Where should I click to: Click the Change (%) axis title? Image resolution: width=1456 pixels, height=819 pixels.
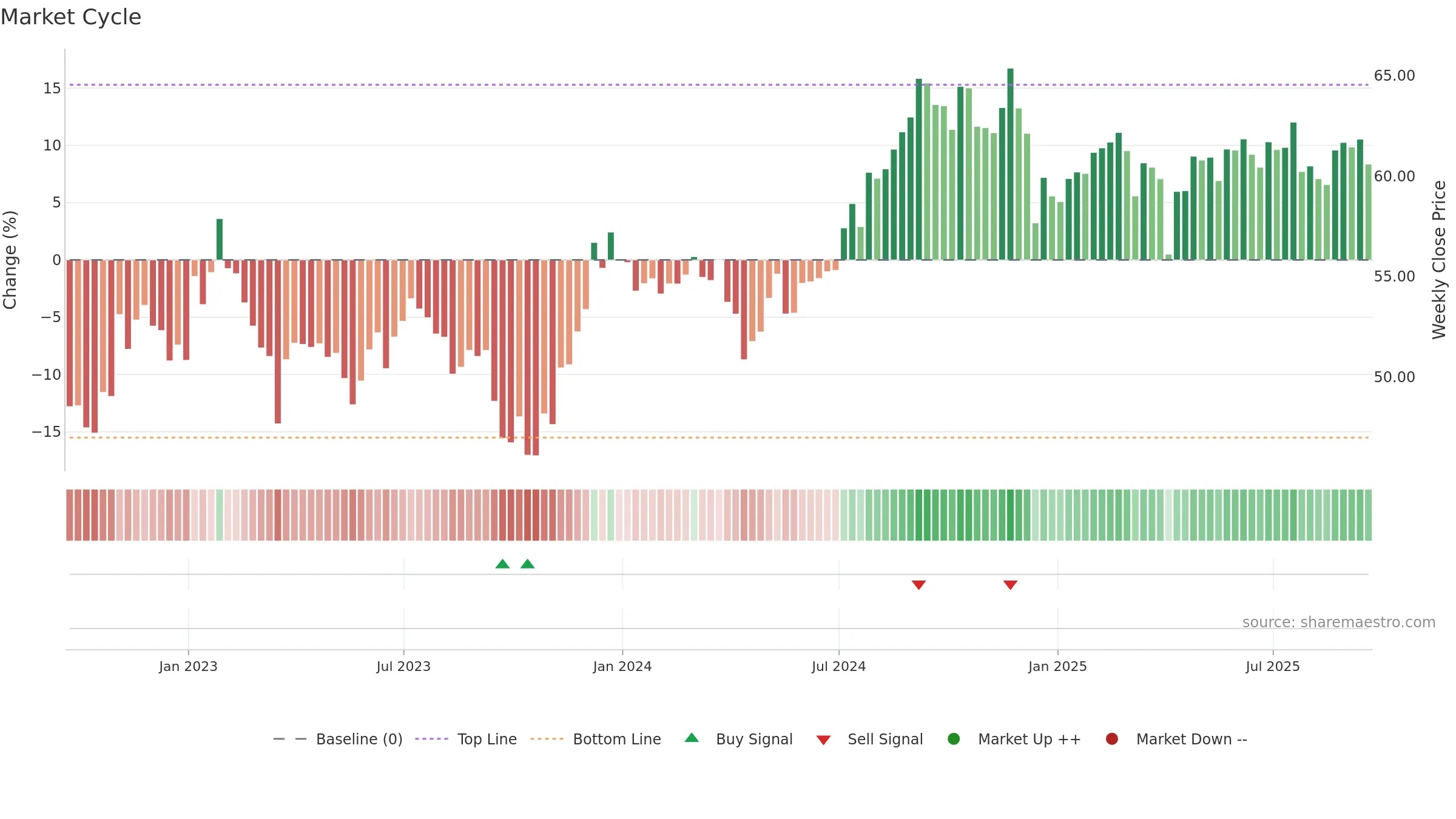(x=10, y=260)
